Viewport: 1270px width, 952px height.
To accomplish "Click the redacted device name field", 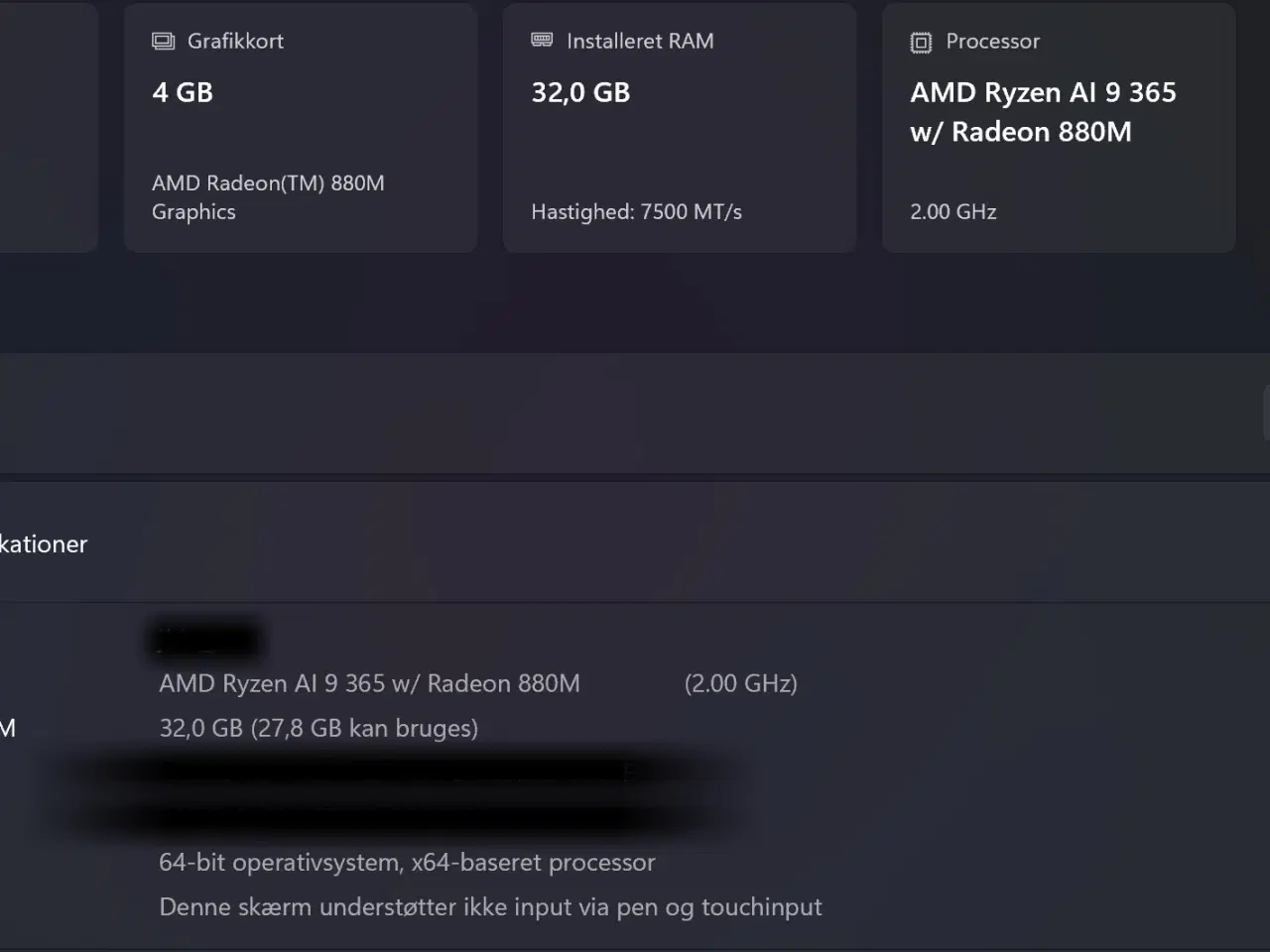I will tap(204, 639).
